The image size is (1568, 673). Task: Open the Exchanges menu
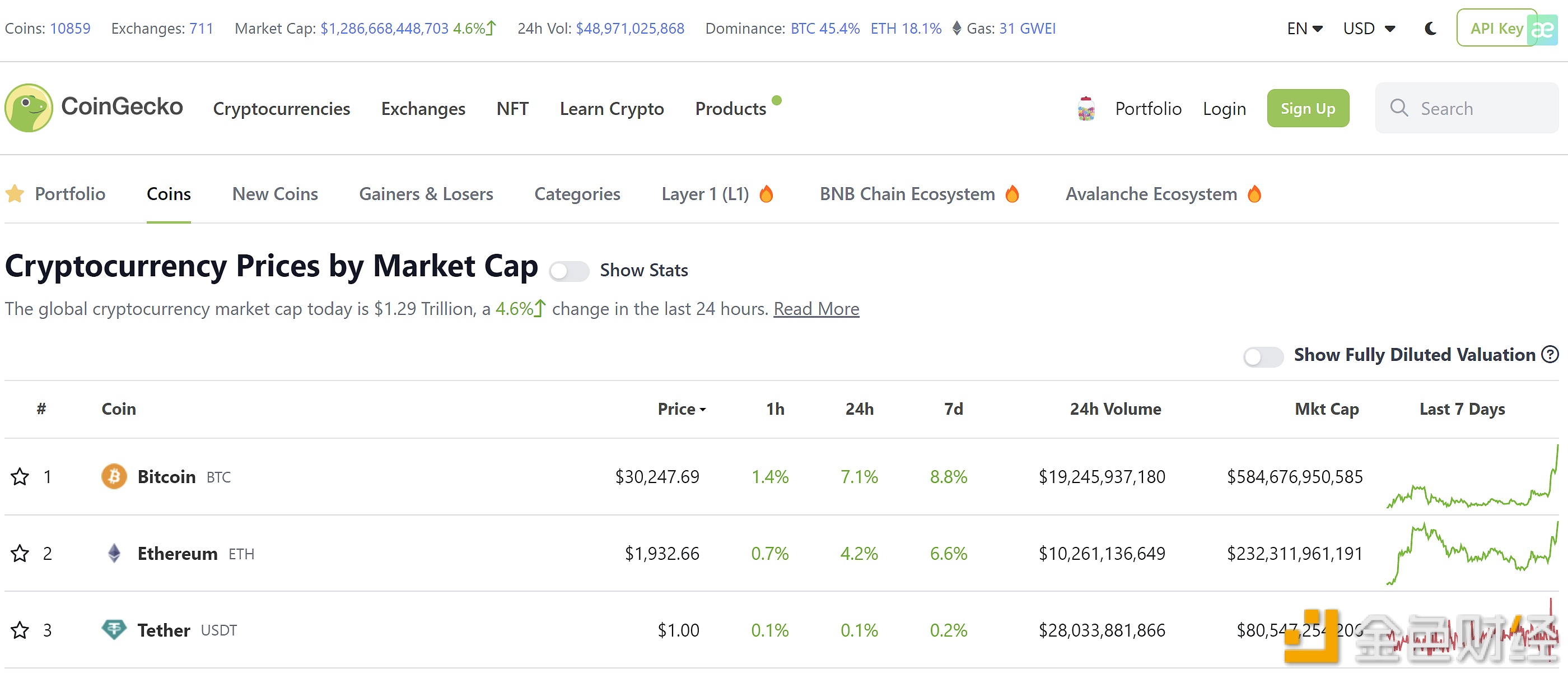[423, 108]
